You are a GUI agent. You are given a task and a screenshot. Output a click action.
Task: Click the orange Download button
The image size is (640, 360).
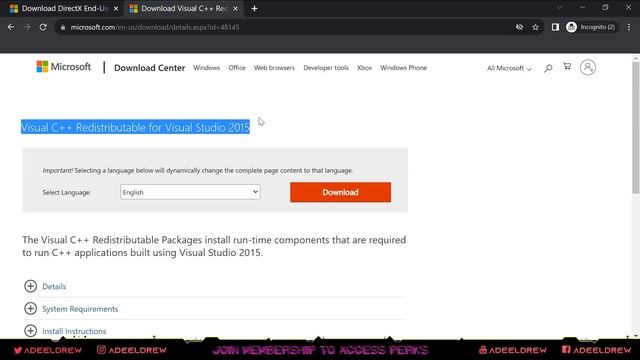coord(340,192)
